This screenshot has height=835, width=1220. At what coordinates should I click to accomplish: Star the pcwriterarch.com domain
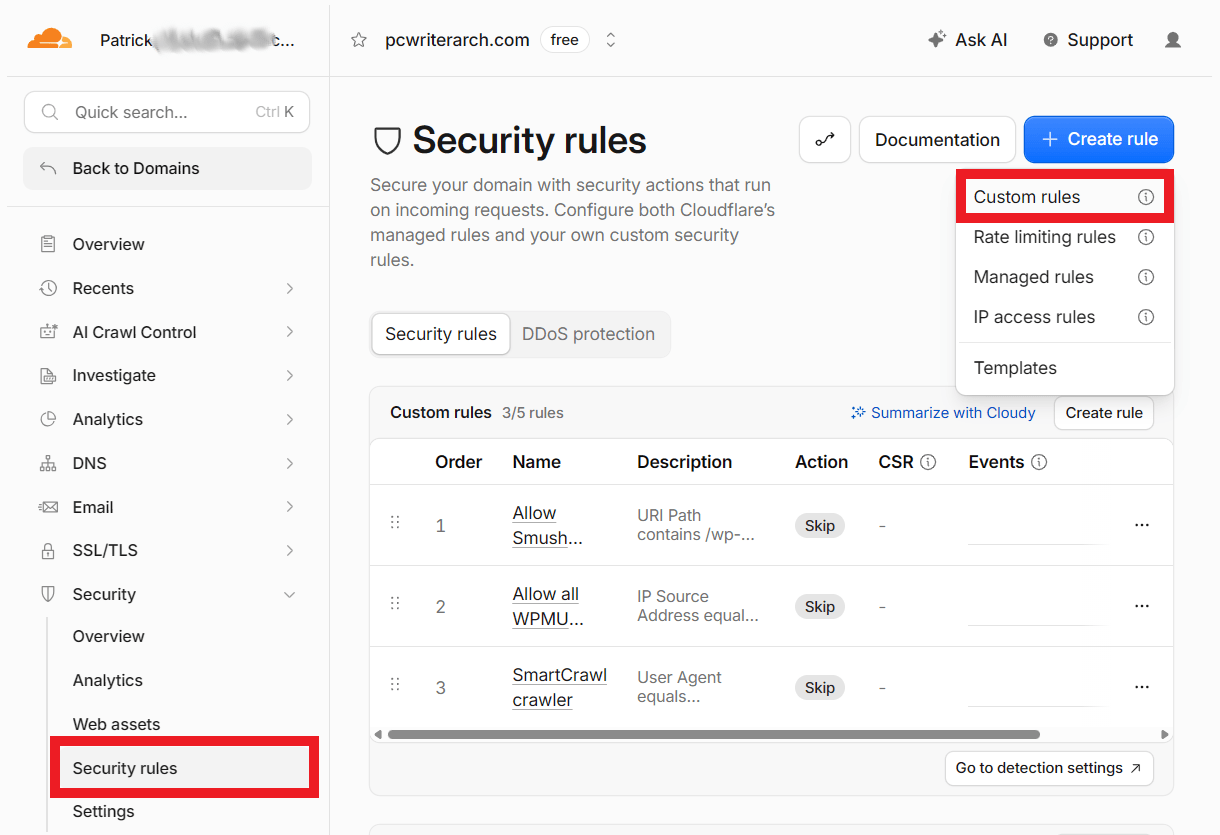(359, 40)
